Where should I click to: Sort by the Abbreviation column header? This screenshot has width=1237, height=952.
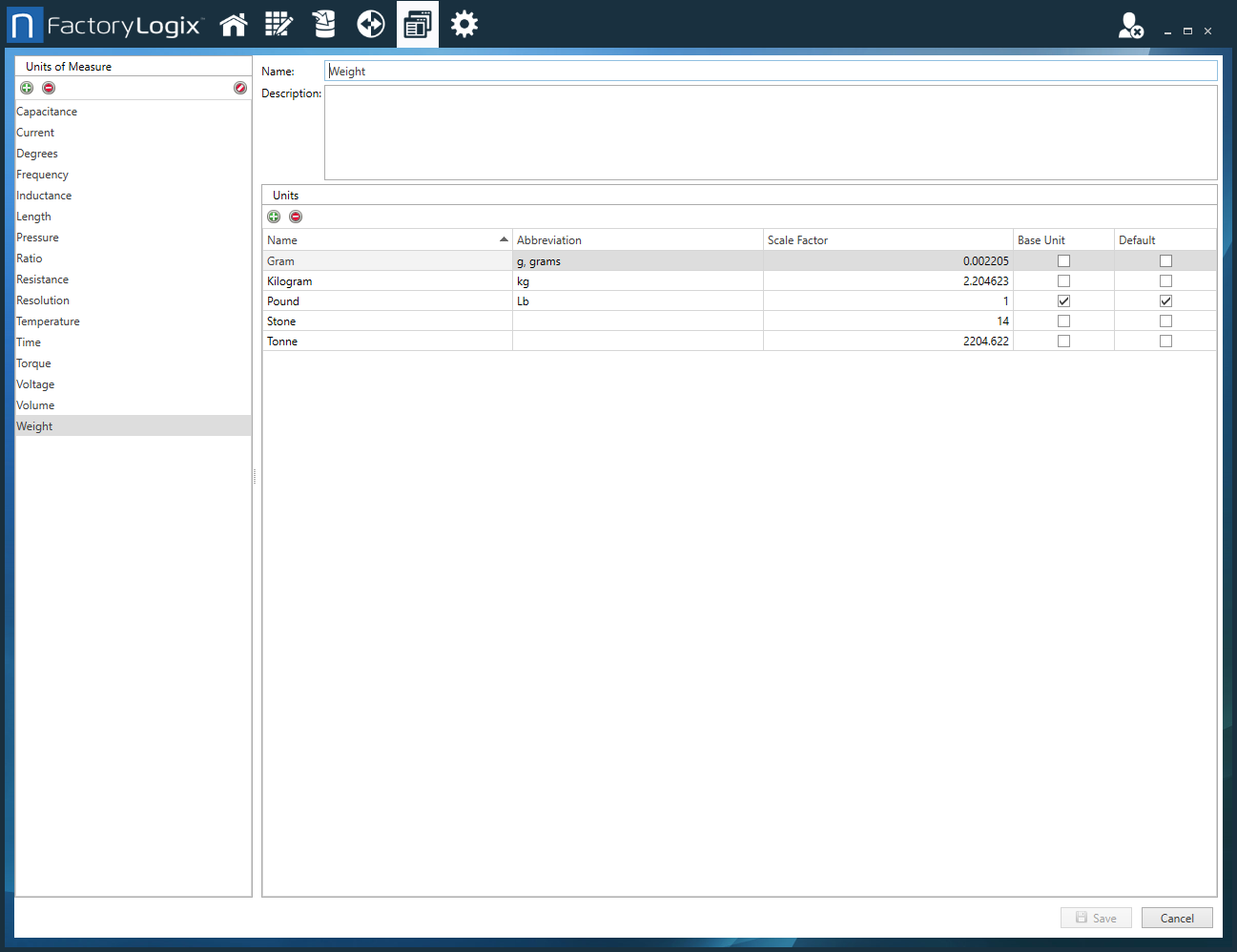point(637,240)
